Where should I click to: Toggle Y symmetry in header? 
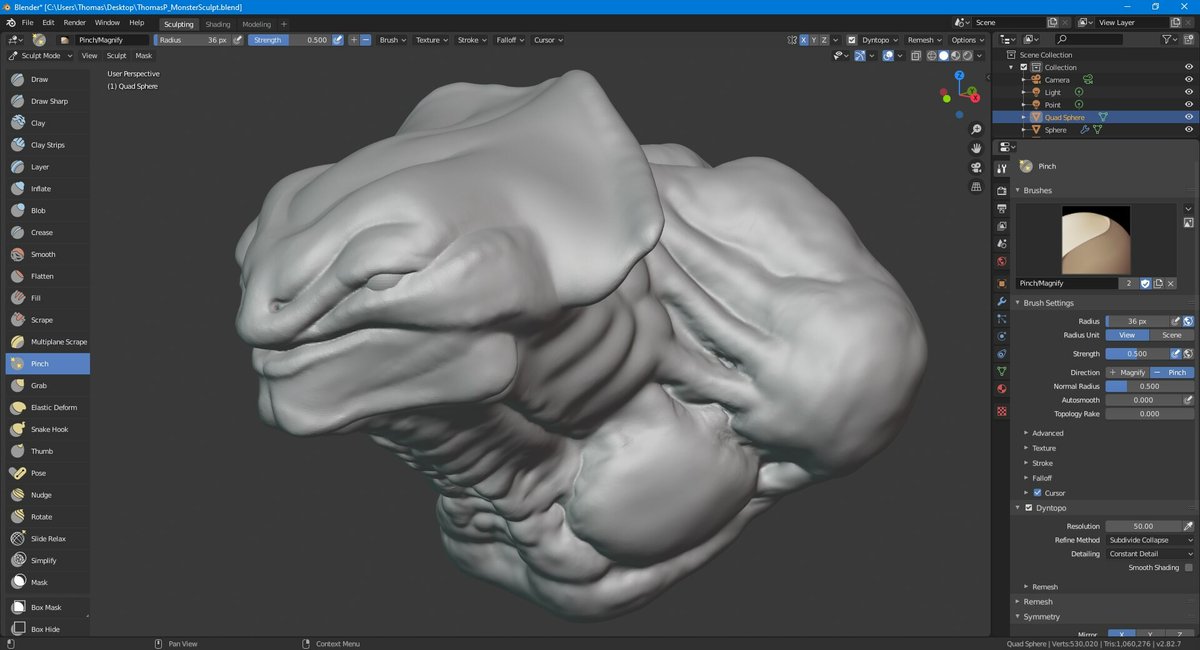click(x=815, y=40)
